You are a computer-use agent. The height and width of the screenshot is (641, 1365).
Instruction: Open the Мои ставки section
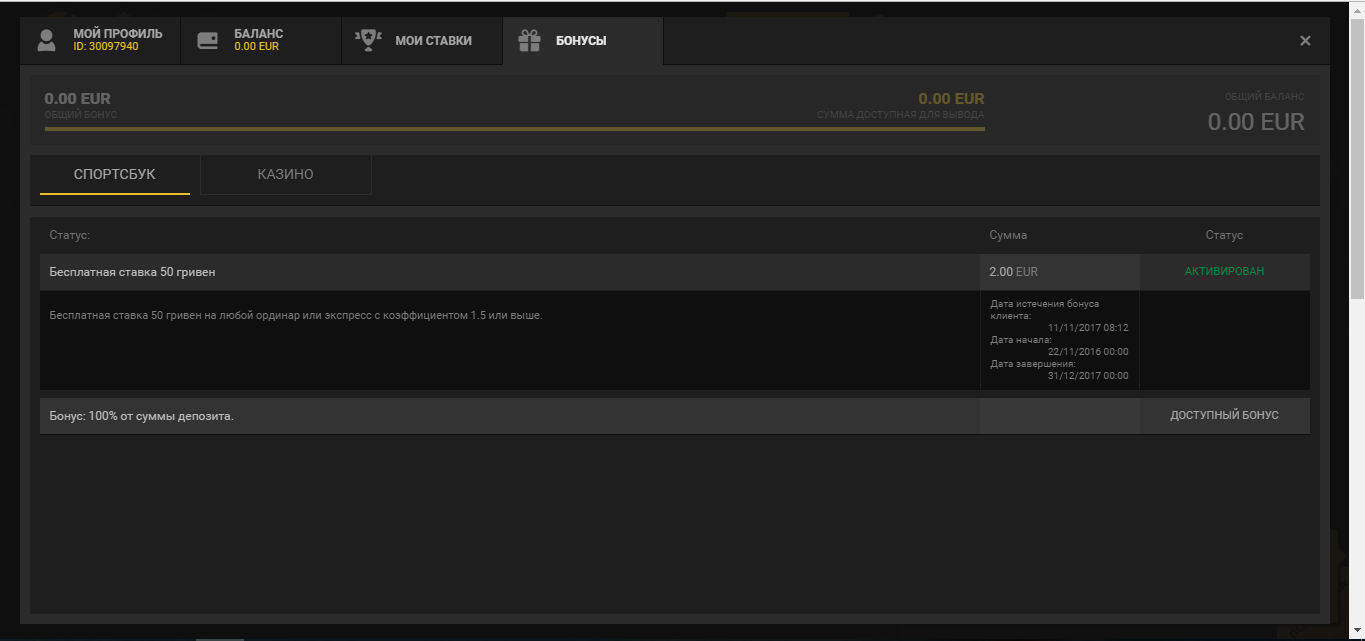coord(422,40)
